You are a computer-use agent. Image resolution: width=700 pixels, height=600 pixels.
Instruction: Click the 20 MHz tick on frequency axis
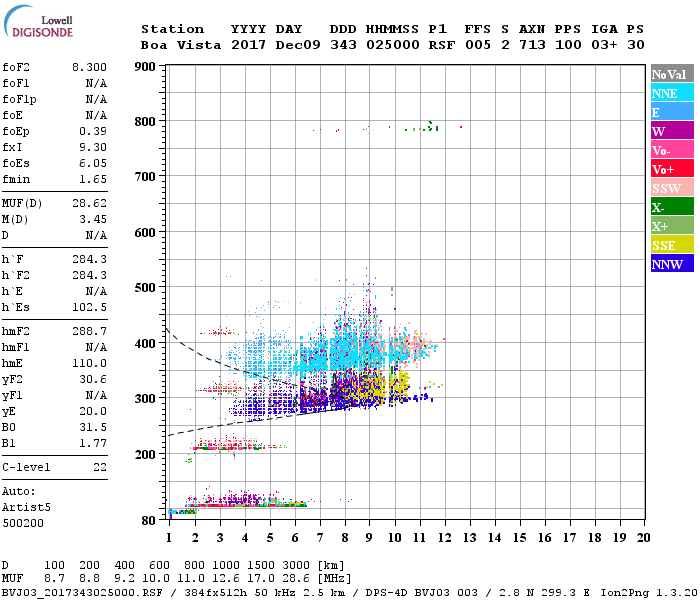pos(642,538)
